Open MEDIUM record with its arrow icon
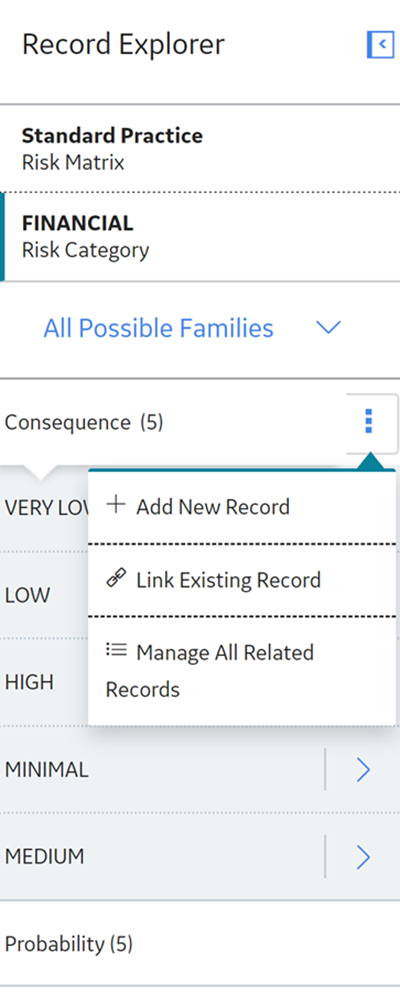Viewport: 400px width, 992px height. point(363,857)
